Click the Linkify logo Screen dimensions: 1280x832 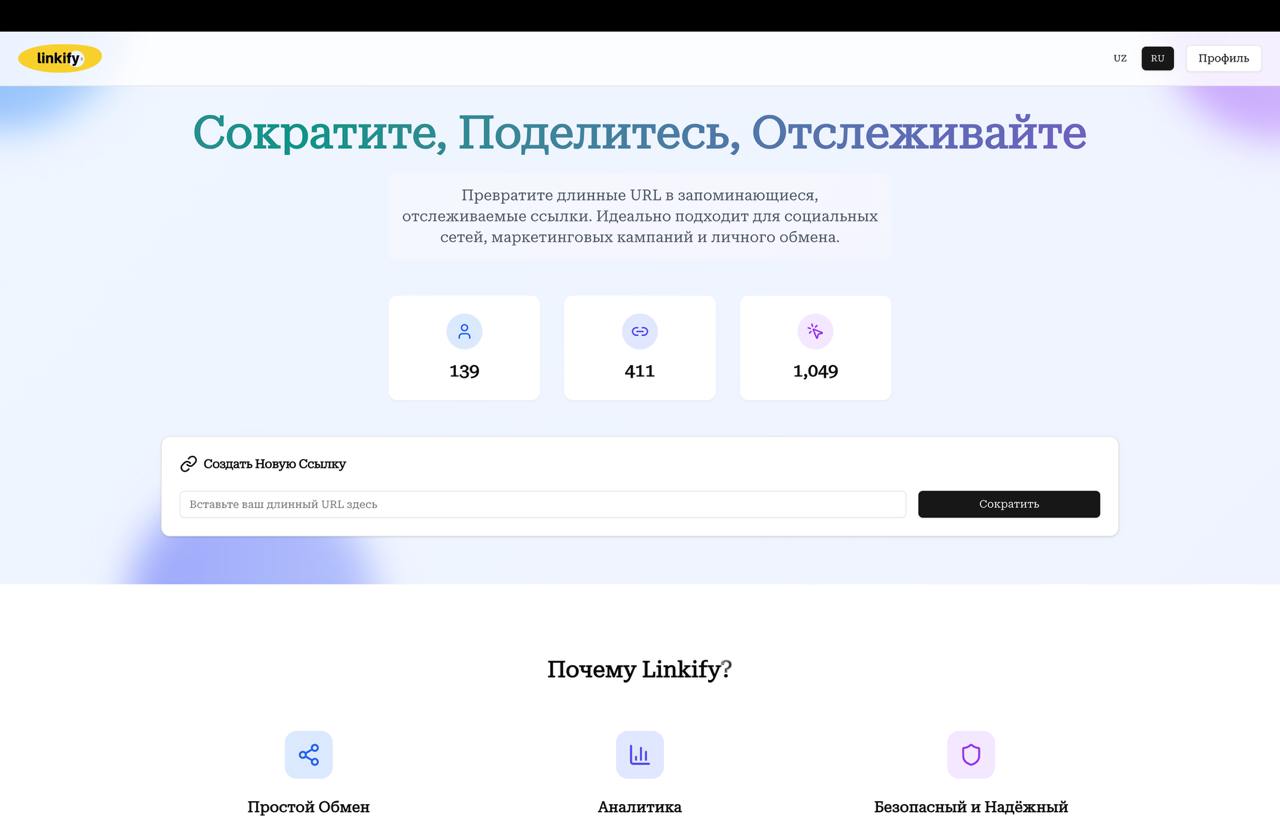[x=60, y=58]
